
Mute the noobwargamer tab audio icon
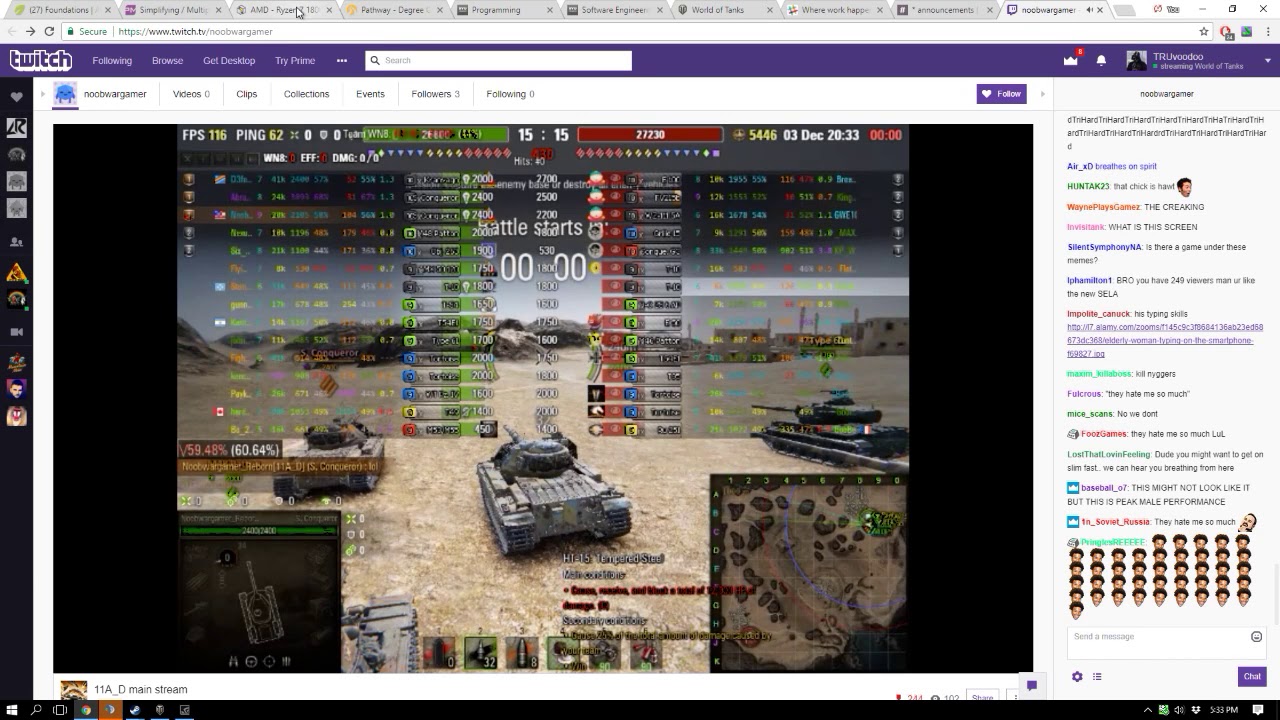pyautogui.click(x=1089, y=10)
